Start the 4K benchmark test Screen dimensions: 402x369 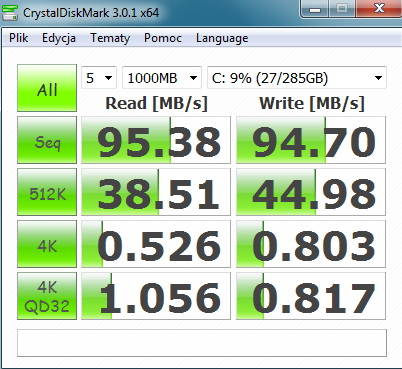click(47, 244)
